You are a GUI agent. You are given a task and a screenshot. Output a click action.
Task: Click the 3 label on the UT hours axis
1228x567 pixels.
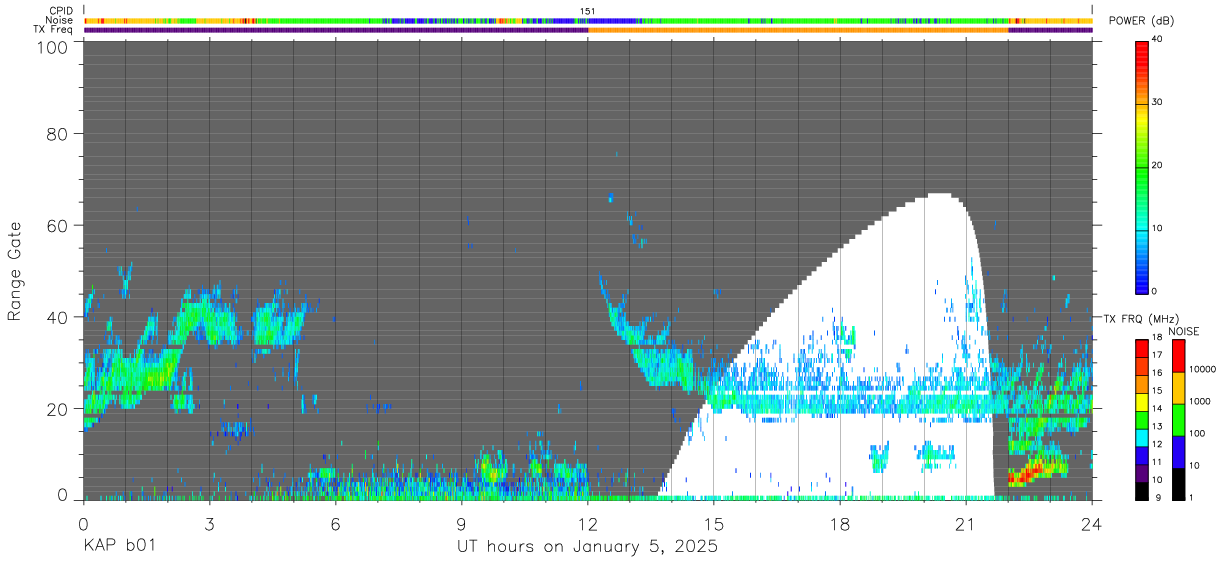click(209, 523)
